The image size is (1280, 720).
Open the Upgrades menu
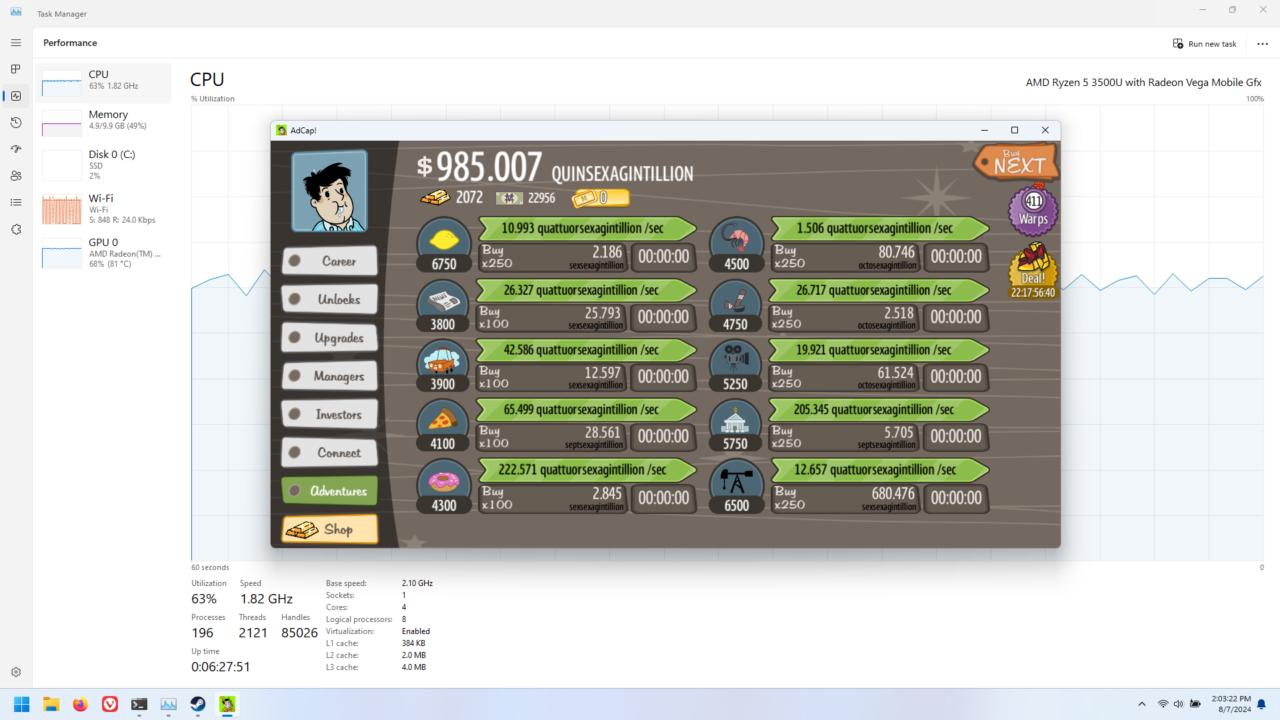(x=330, y=338)
